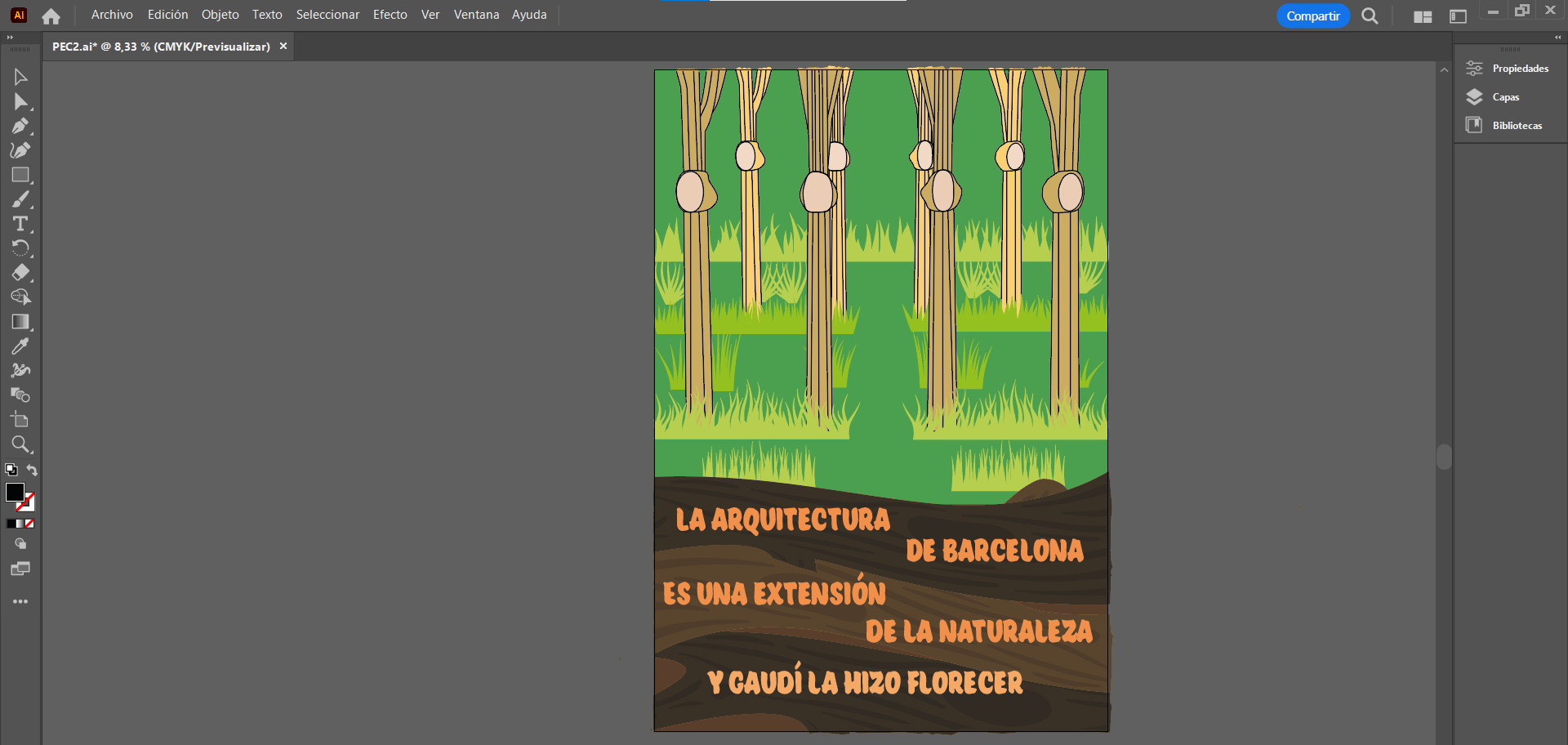Click the 'Y GAUDÍ LA HIZO FLORECER' text
The height and width of the screenshot is (745, 1568).
(x=865, y=680)
